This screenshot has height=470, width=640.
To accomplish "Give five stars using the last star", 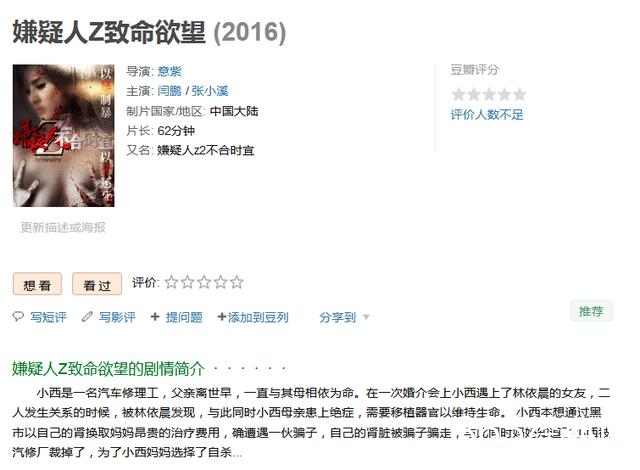I will [237, 282].
